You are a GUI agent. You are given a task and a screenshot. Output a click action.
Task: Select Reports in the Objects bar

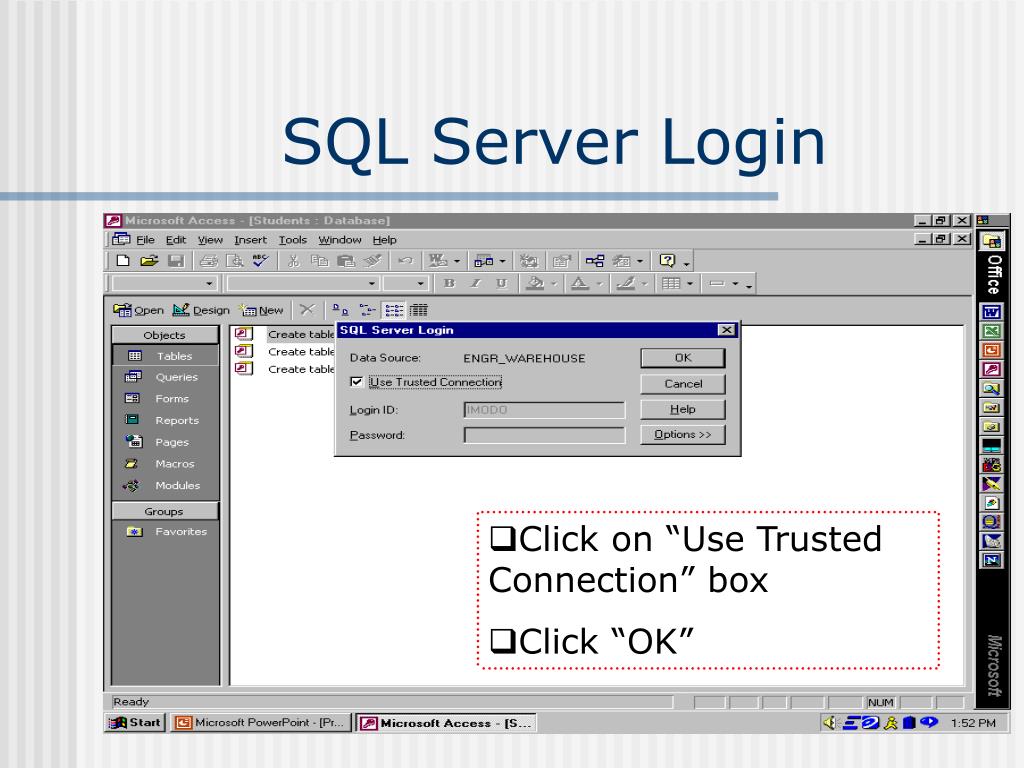(x=176, y=420)
